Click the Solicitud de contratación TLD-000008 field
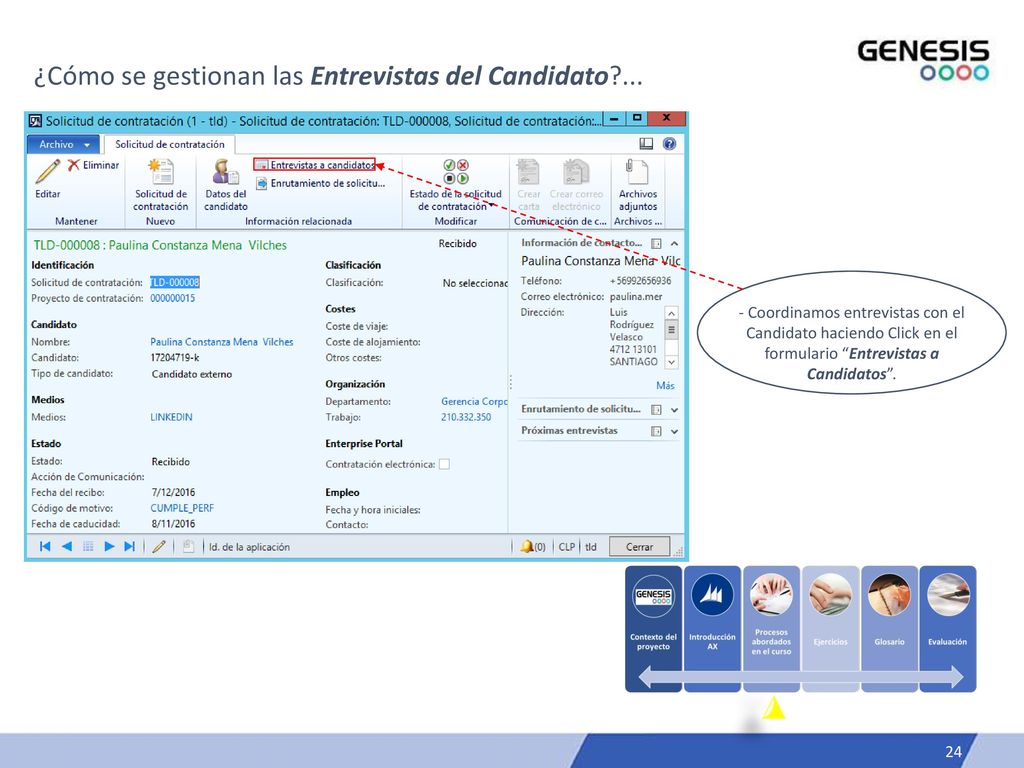 pos(175,282)
